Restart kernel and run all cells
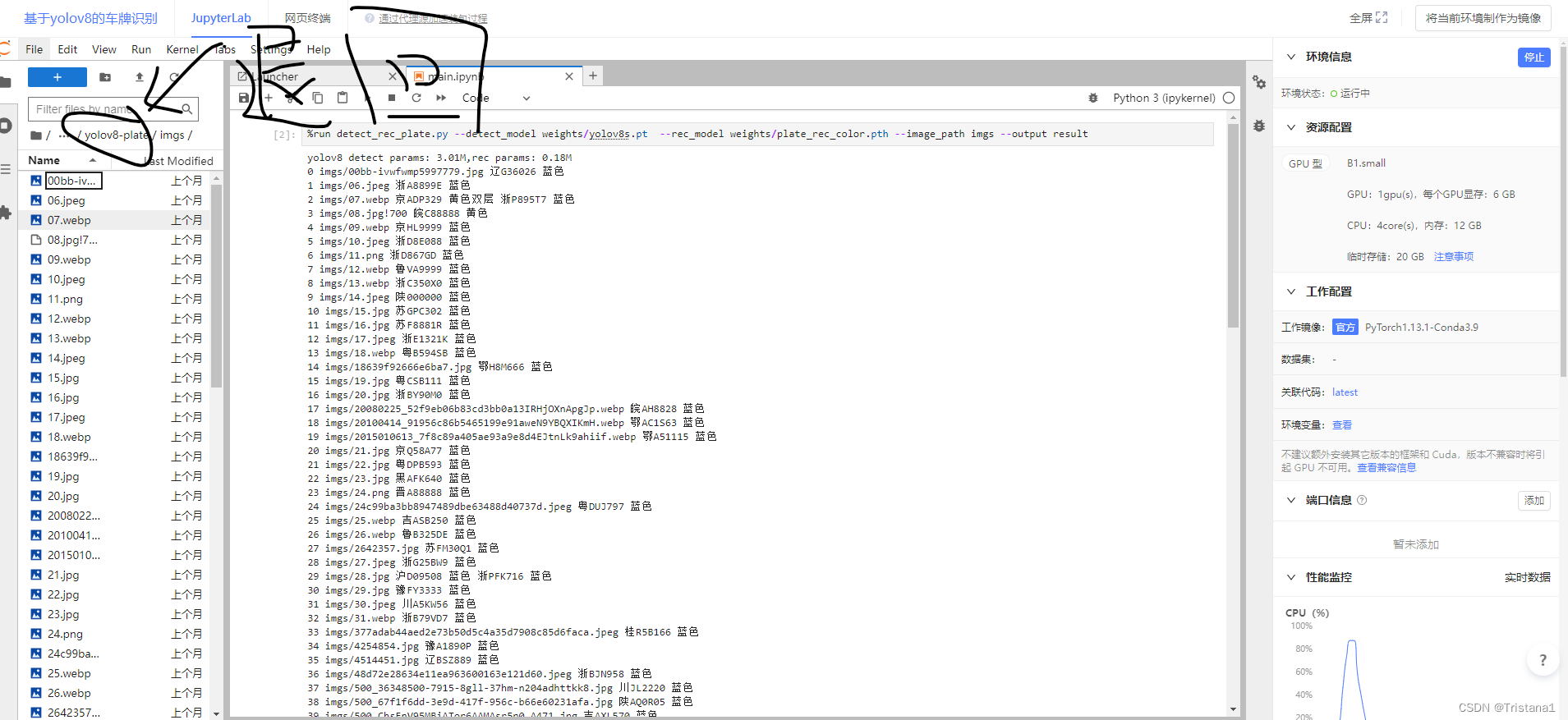 point(441,98)
